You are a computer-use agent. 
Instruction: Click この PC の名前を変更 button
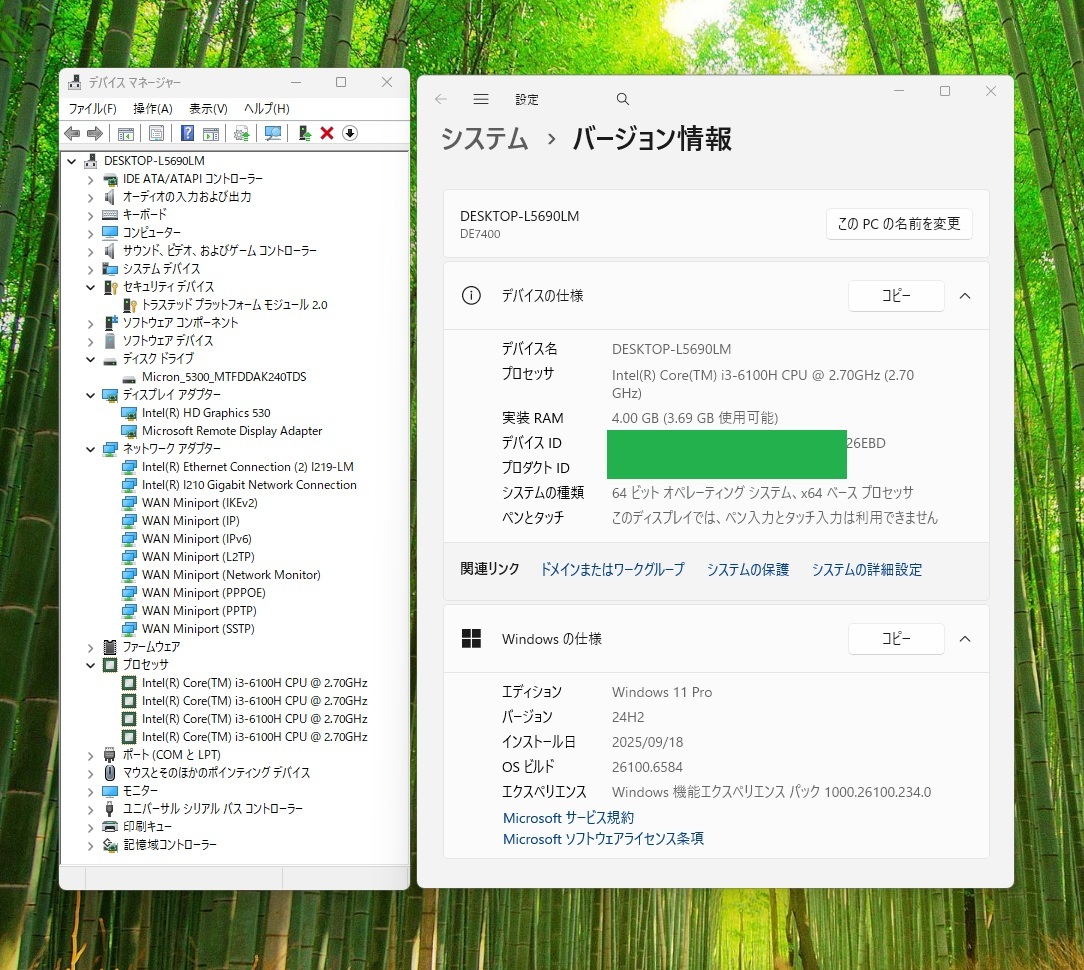point(899,224)
